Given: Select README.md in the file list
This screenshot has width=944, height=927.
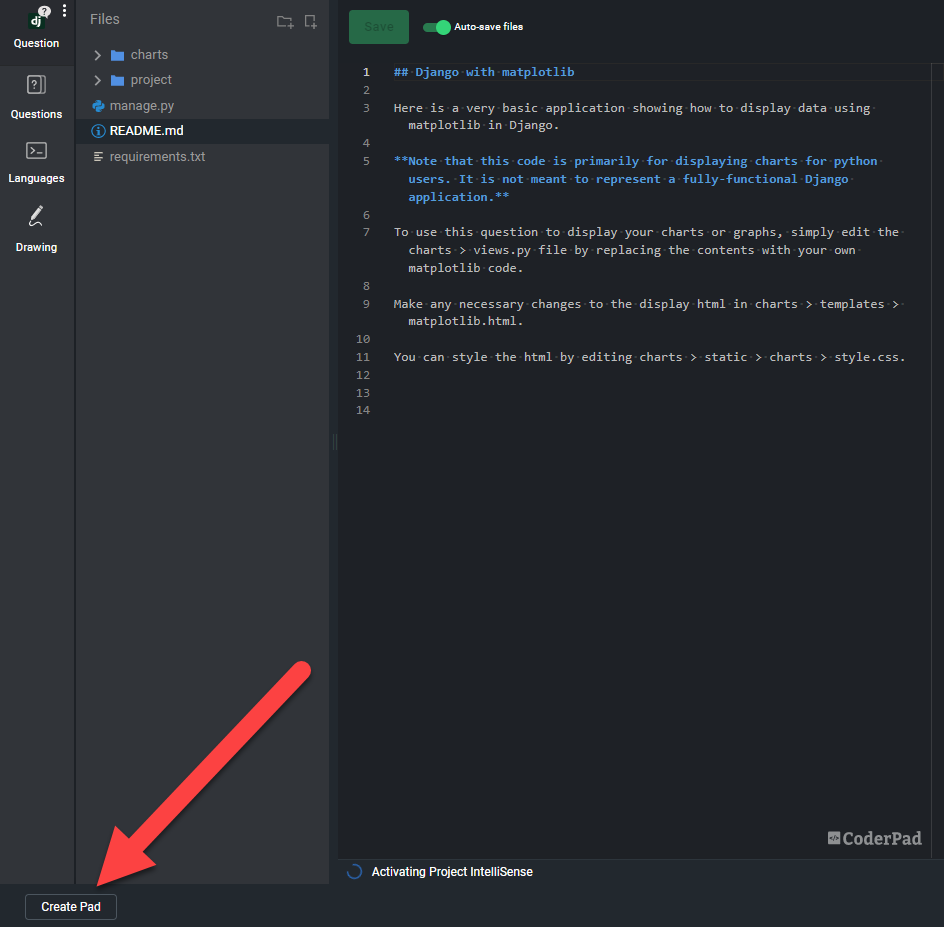Looking at the screenshot, I should click(146, 130).
